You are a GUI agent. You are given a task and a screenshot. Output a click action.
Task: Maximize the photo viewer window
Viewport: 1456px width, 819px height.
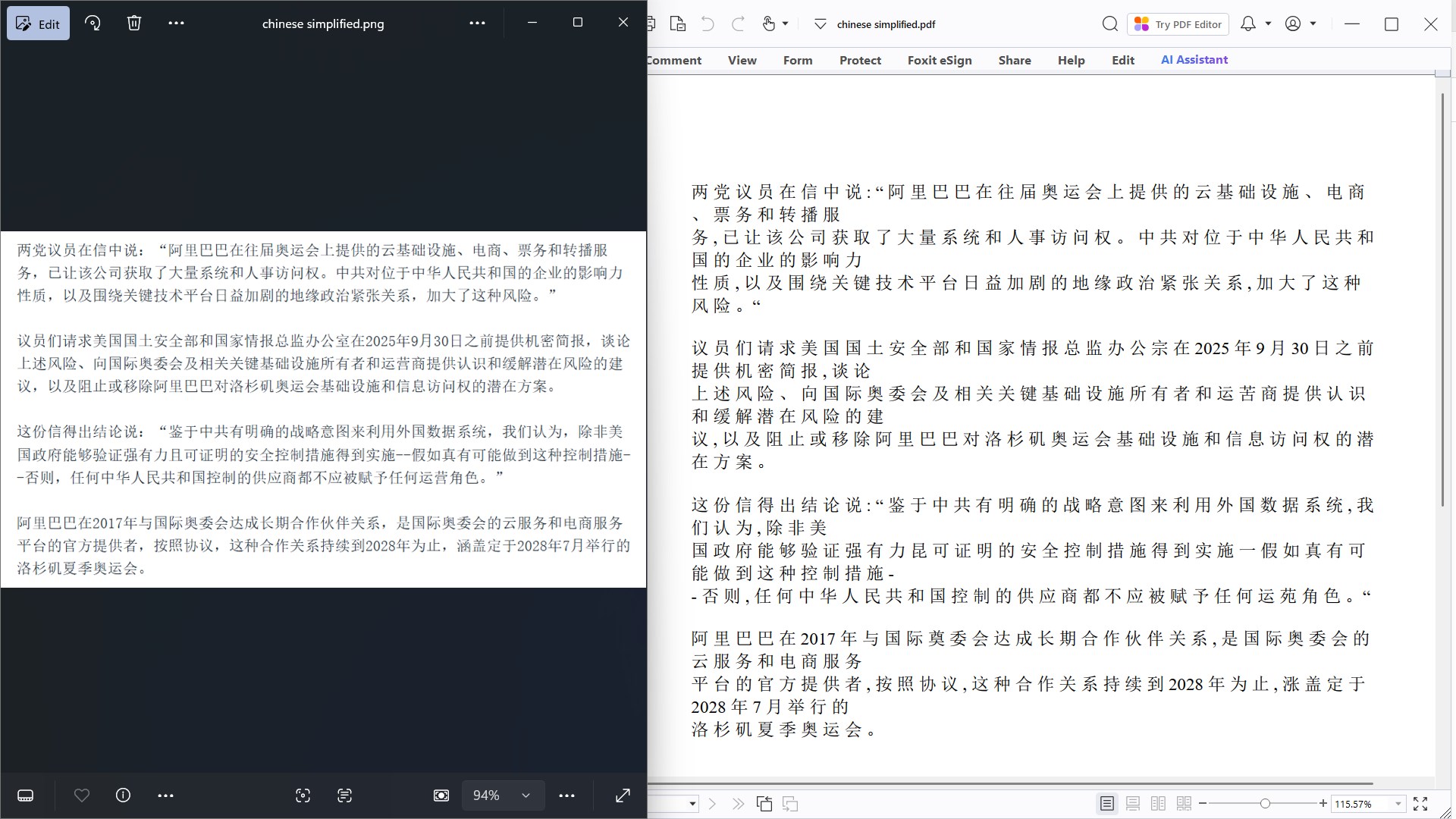tap(578, 23)
